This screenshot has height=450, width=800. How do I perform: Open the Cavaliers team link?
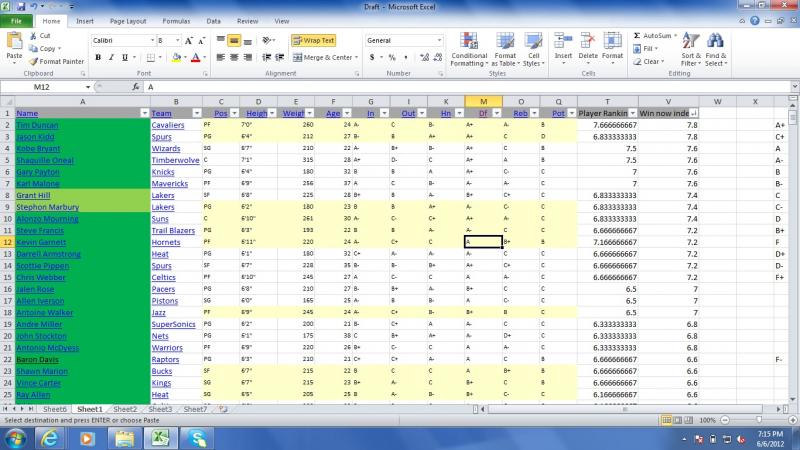point(168,125)
